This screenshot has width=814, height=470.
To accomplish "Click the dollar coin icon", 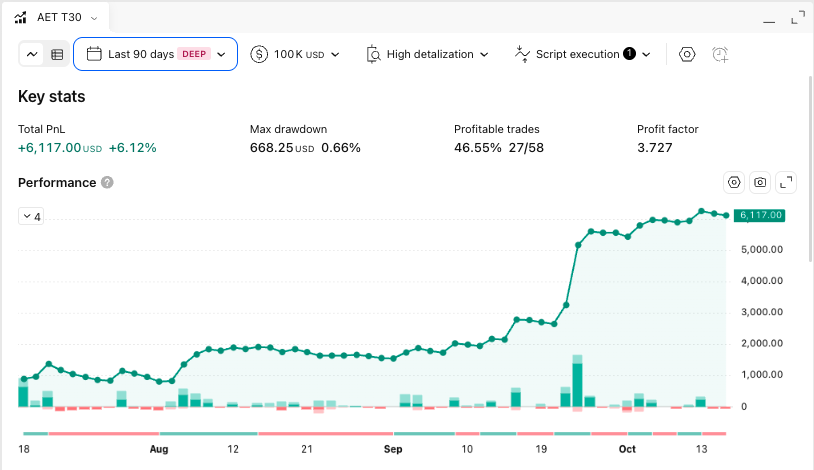I will (x=259, y=54).
